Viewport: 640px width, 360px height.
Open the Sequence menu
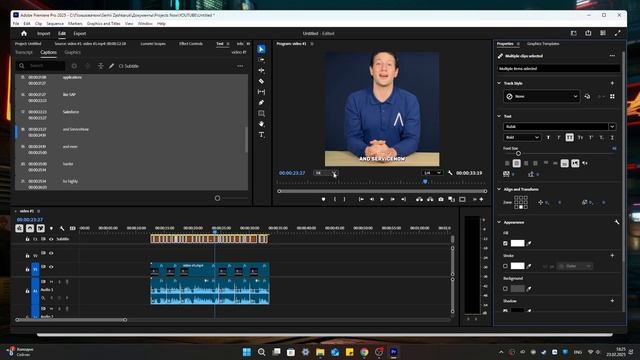pos(55,24)
